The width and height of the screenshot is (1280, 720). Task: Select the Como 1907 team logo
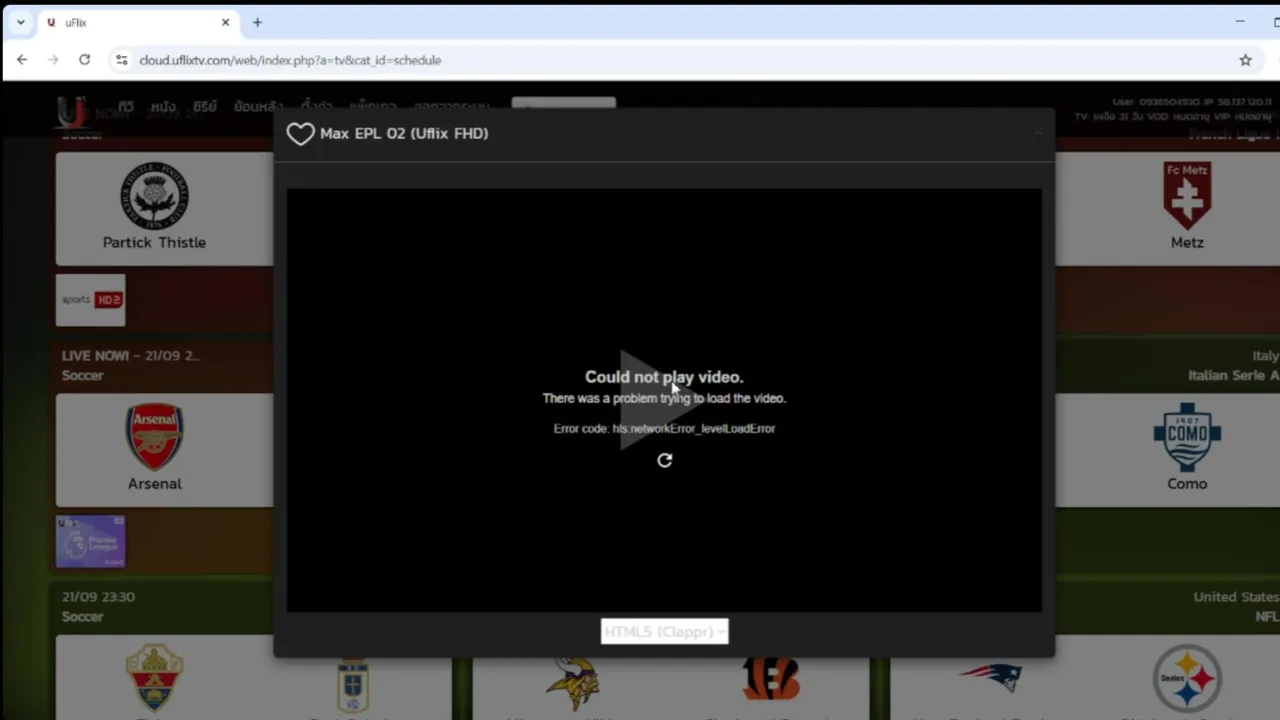coord(1187,437)
